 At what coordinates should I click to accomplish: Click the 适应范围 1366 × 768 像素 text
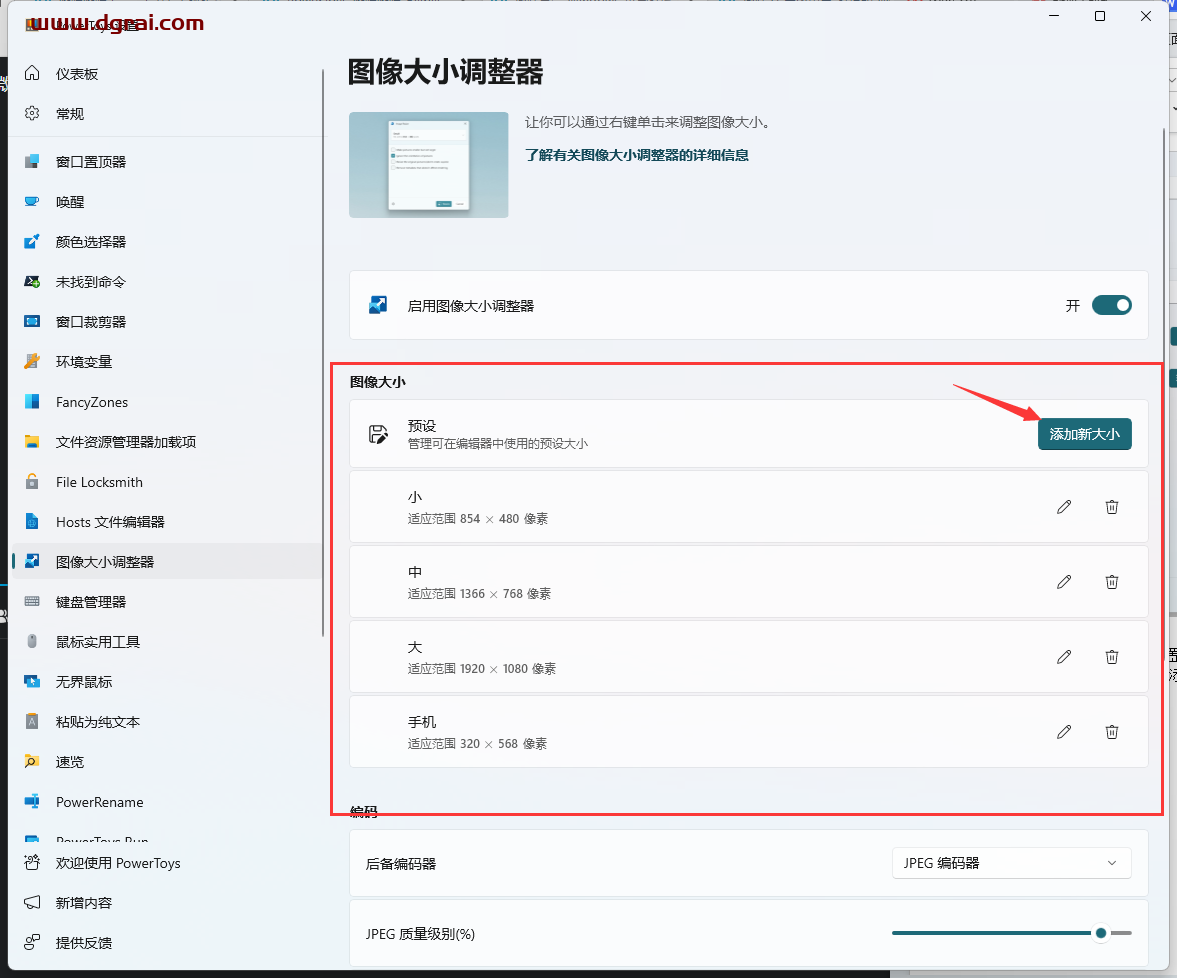tap(480, 594)
